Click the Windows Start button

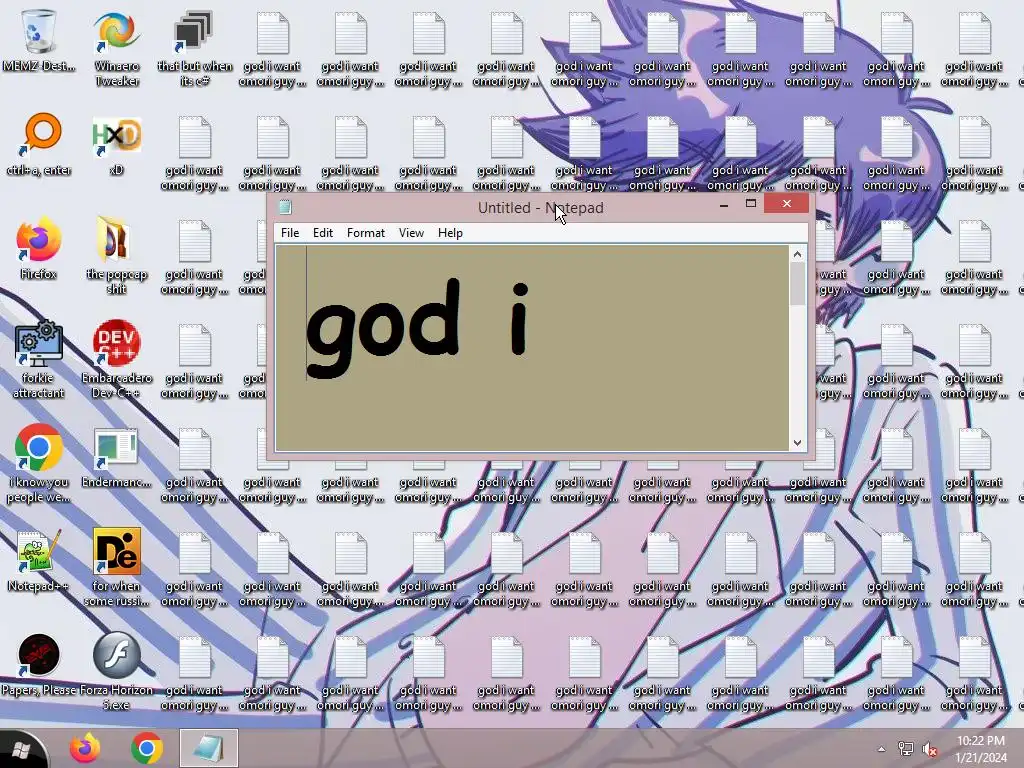pyautogui.click(x=21, y=750)
